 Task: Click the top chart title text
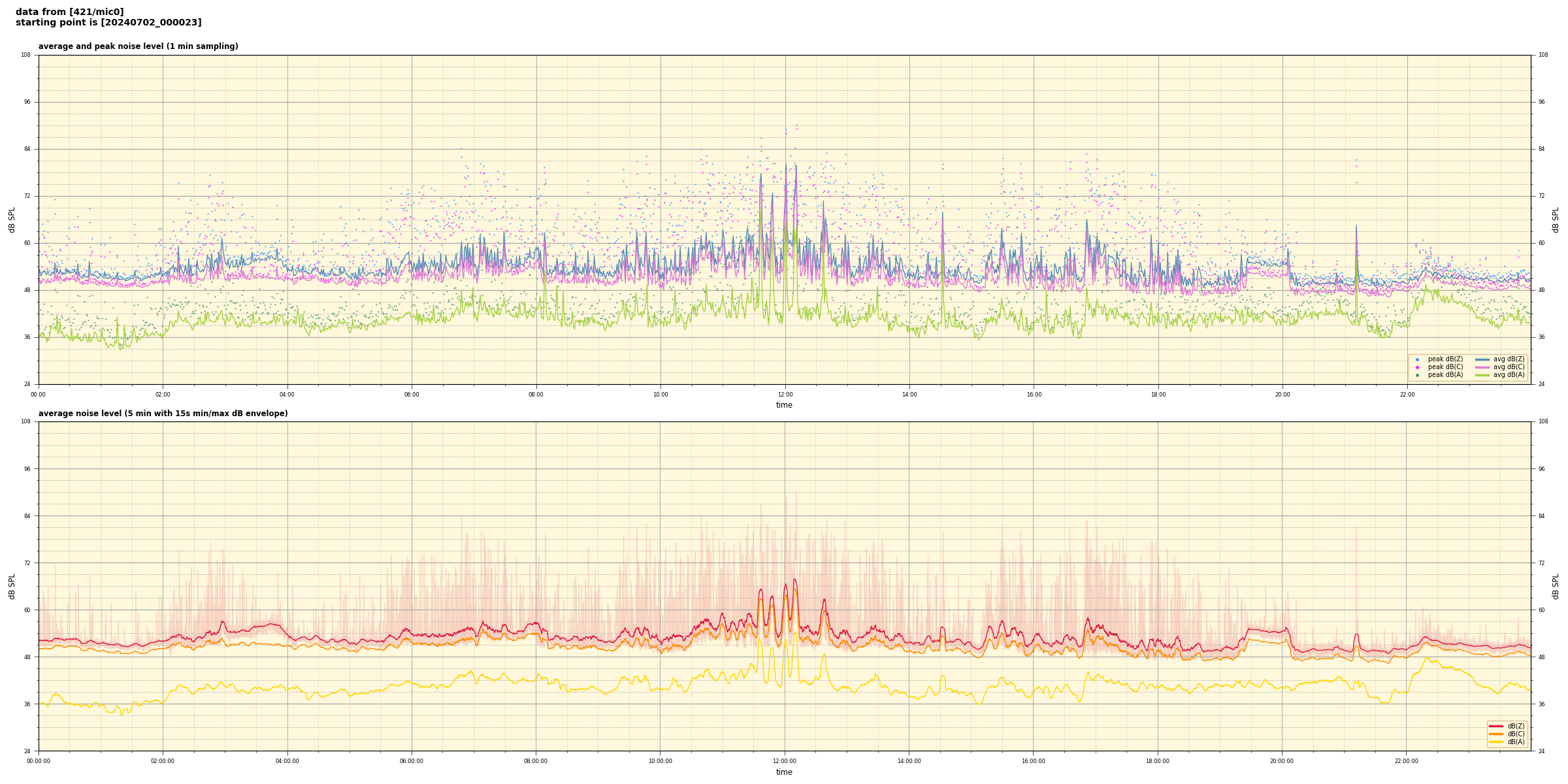tap(138, 46)
